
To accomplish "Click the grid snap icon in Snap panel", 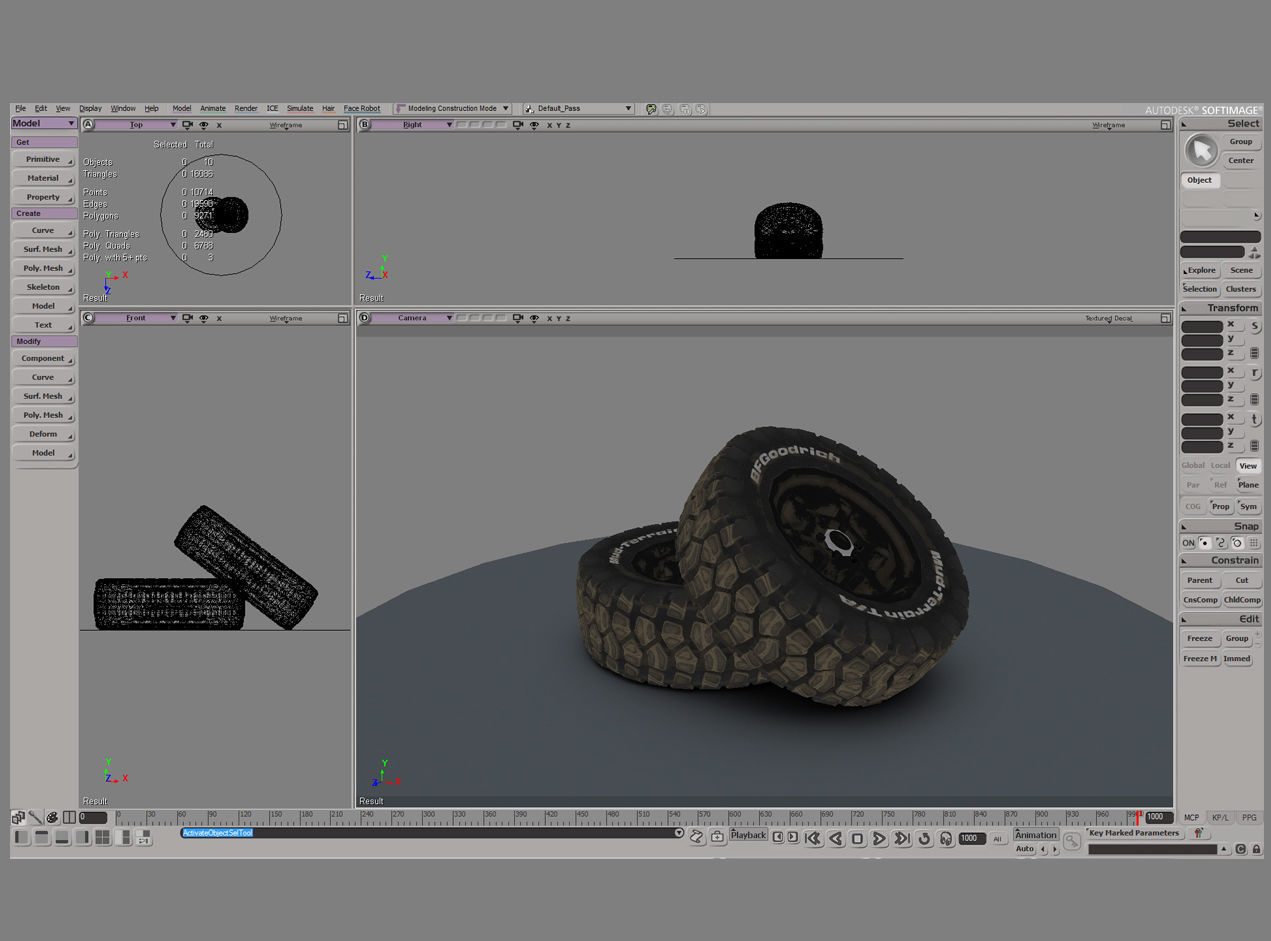I will 1253,543.
